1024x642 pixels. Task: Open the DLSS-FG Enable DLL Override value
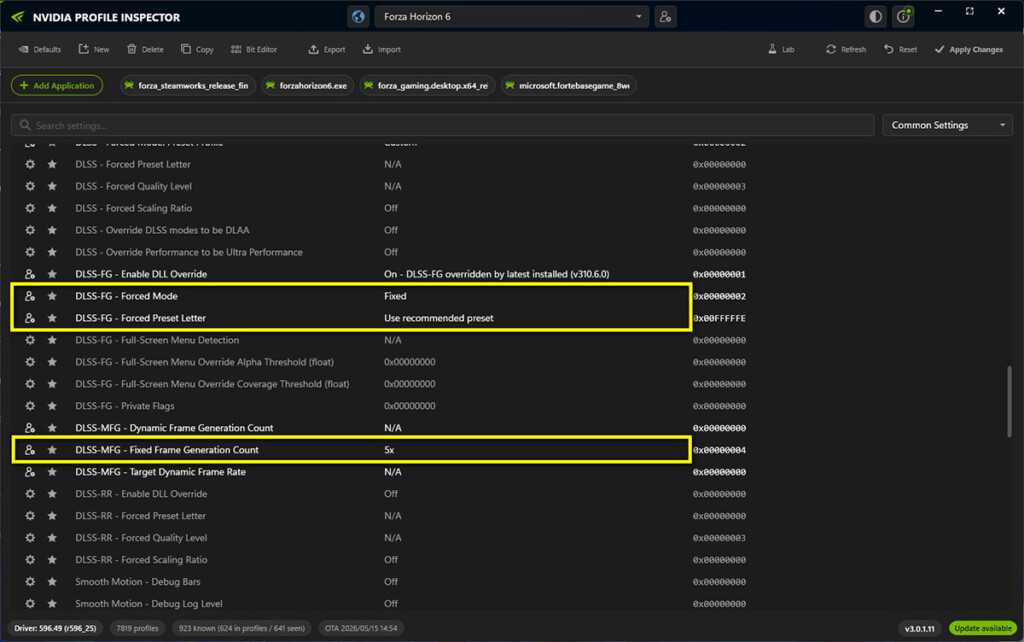click(x=496, y=274)
